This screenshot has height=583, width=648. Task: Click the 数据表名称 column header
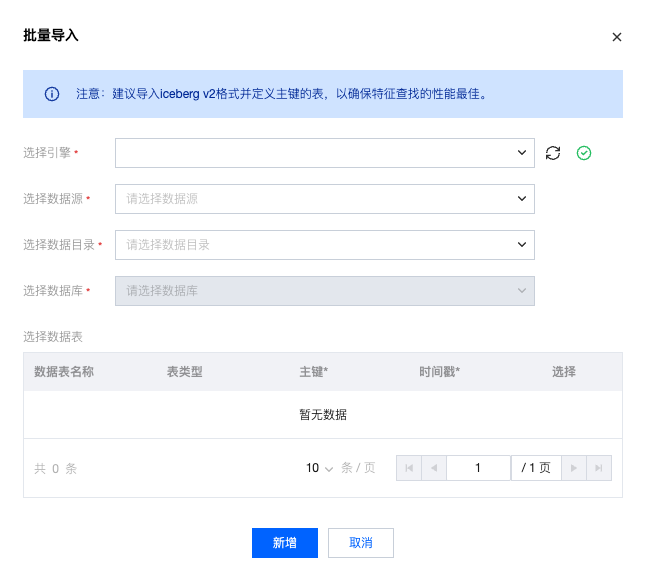[x=64, y=372]
